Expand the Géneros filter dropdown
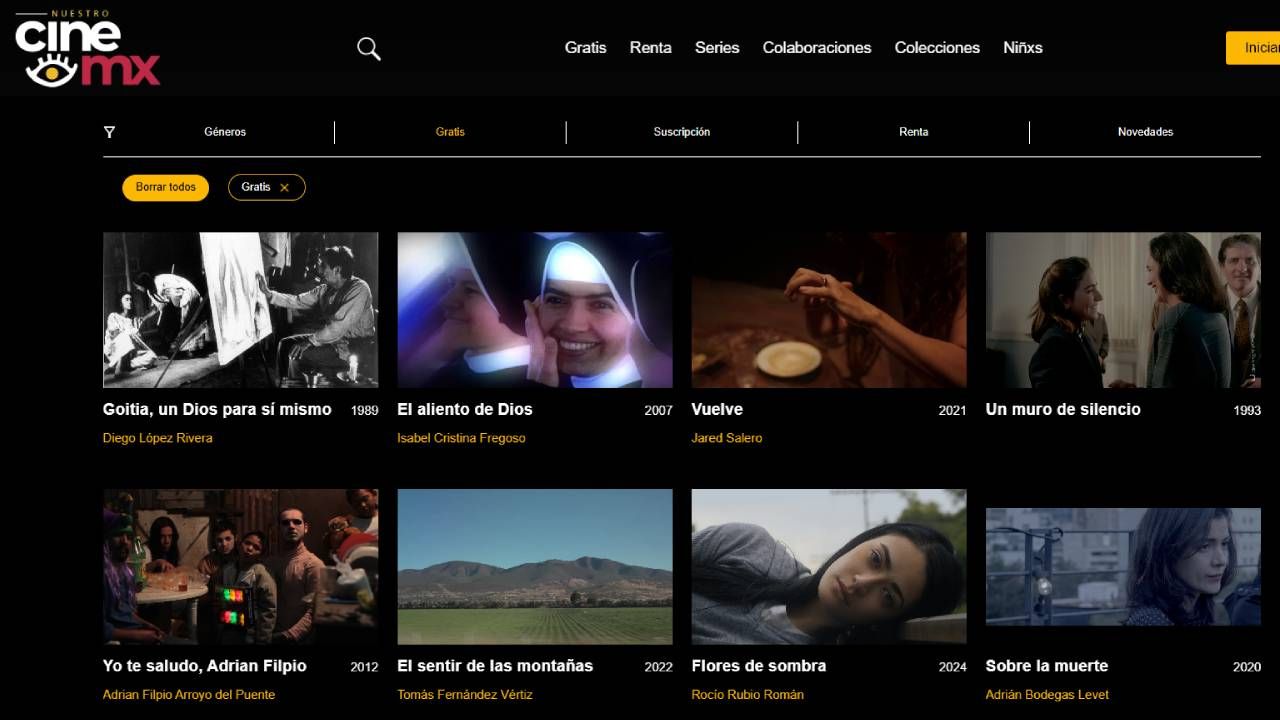The height and width of the screenshot is (720, 1280). pyautogui.click(x=225, y=132)
